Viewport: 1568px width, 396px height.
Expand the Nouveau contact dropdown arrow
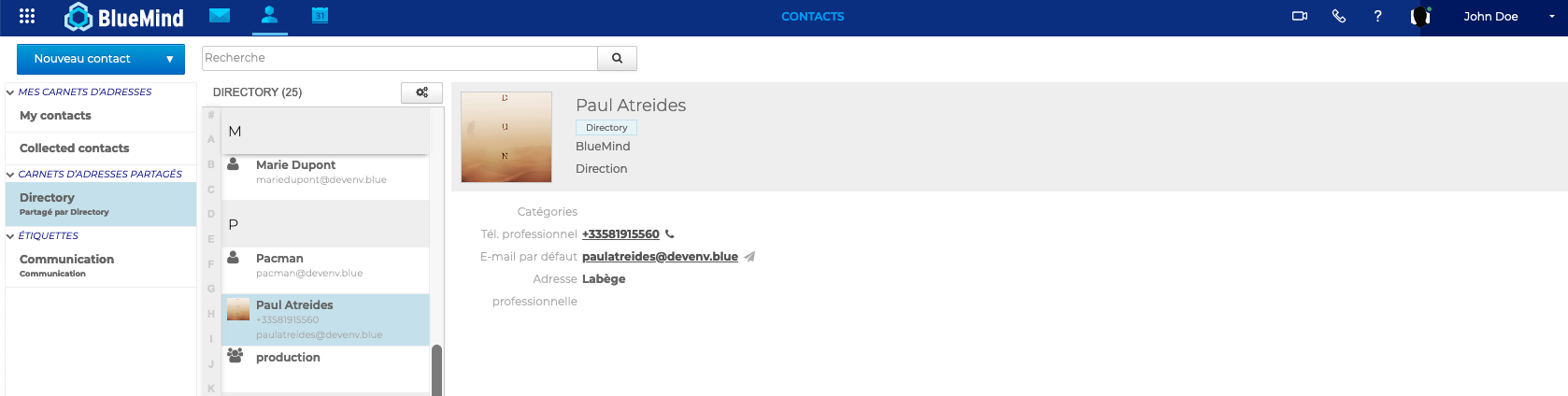click(x=169, y=59)
